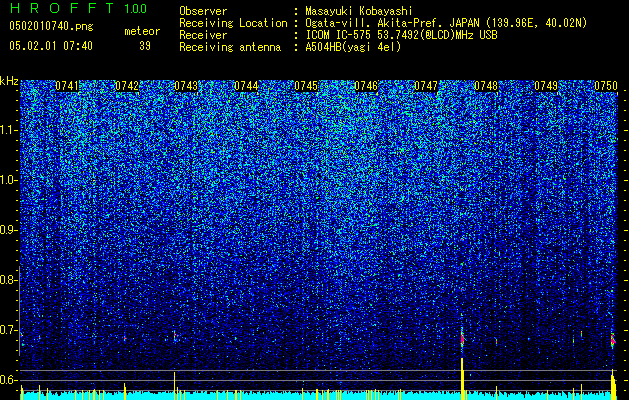Select receiver value ICOM IC-575 53.7492 MHz USB

click(401, 35)
